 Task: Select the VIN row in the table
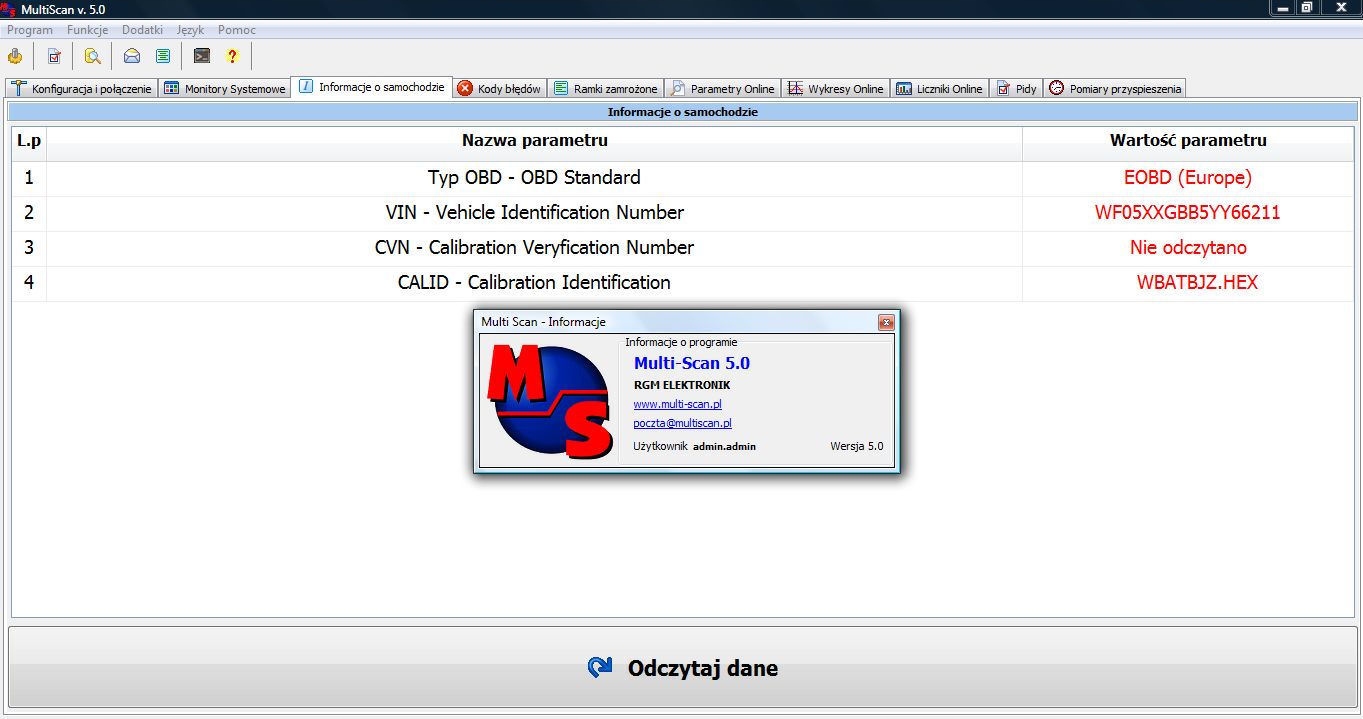click(534, 213)
